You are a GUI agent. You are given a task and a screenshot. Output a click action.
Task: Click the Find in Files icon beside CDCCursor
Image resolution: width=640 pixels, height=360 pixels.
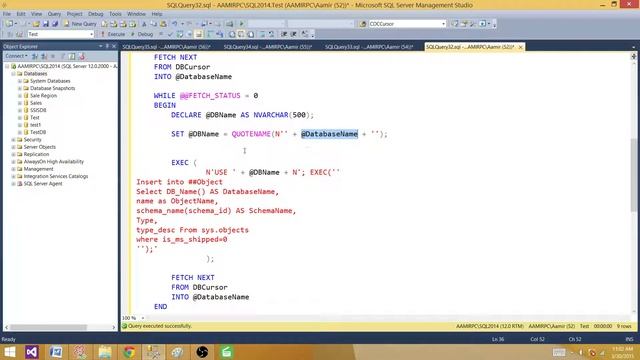[362, 24]
